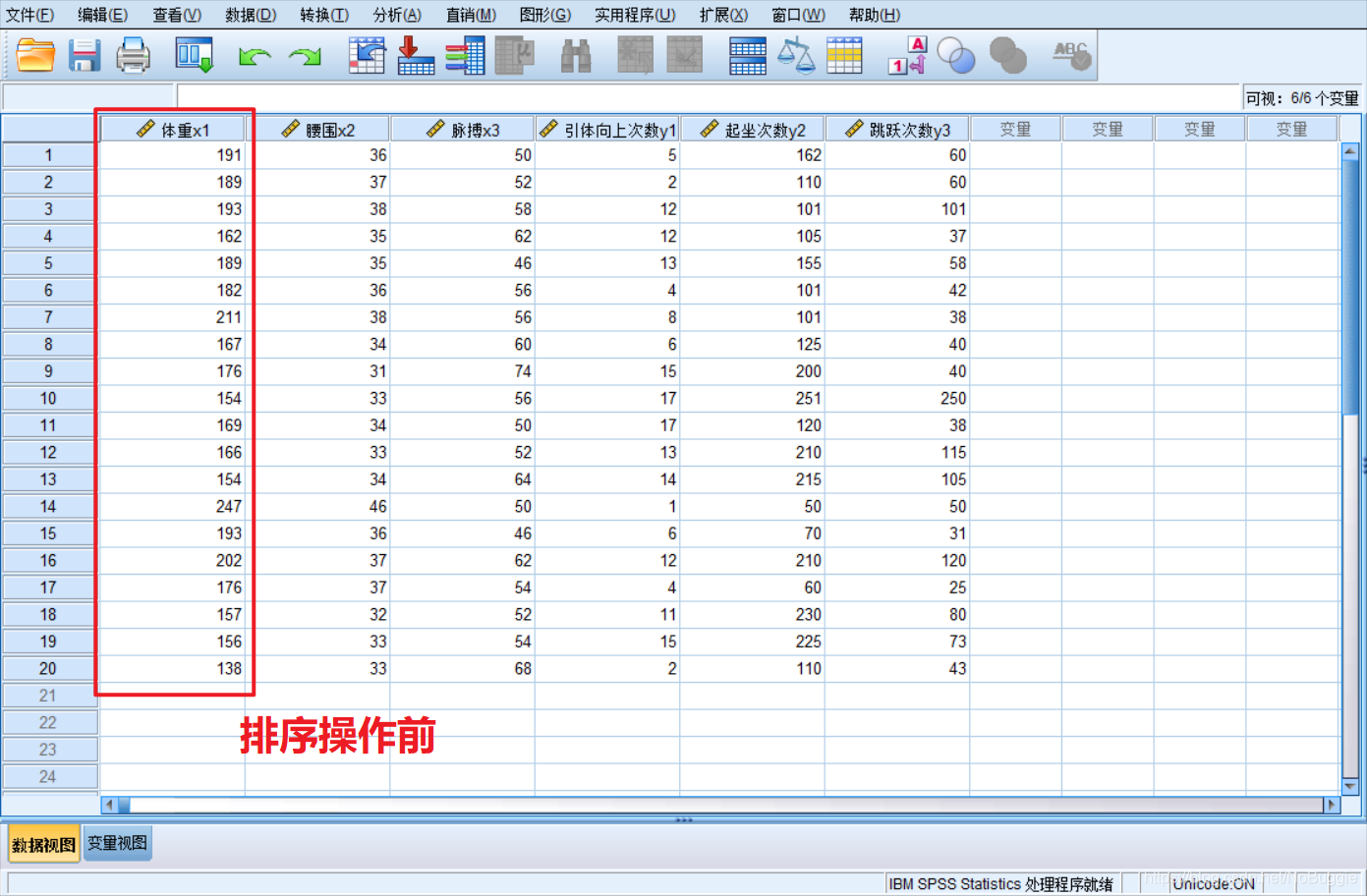This screenshot has height=896, width=1367.
Task: Select row header number 20
Action: coord(49,668)
